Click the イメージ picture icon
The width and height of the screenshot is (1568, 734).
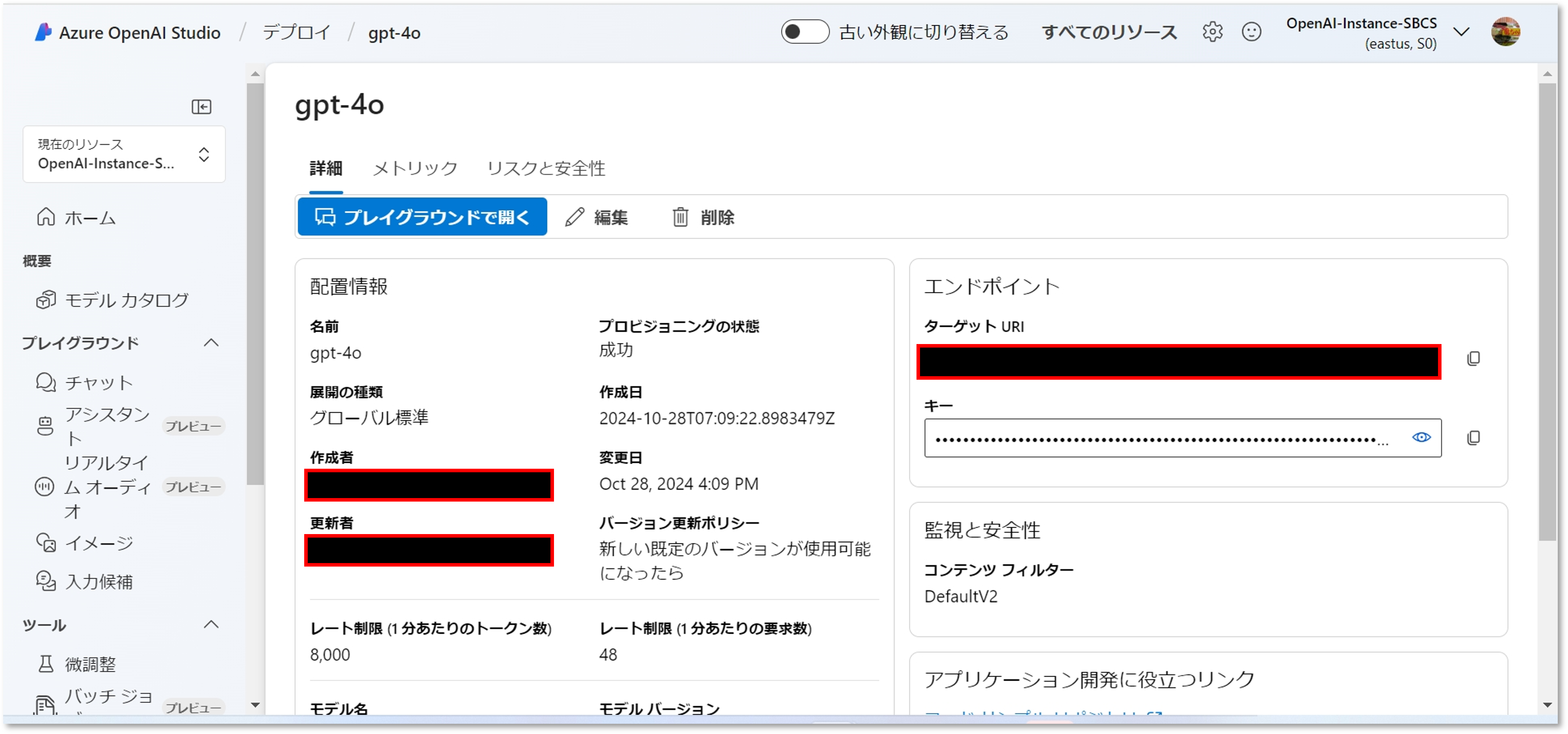click(46, 542)
